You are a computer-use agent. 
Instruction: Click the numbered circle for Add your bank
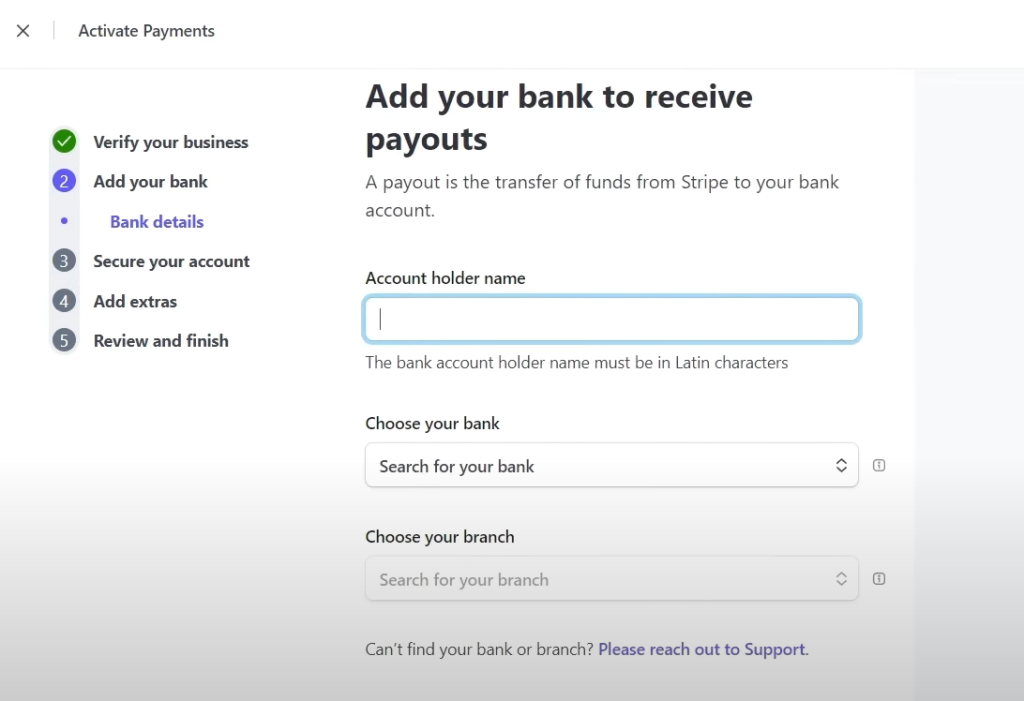click(63, 181)
